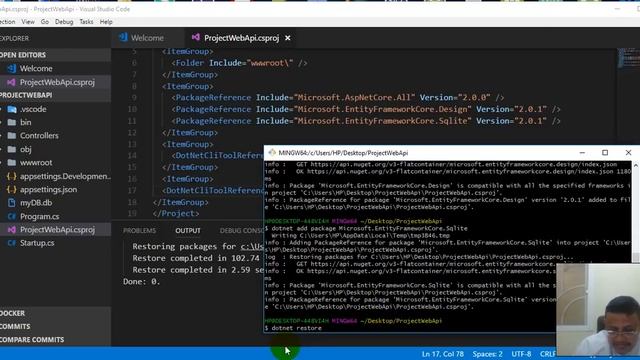
Task: Expand the obj folder
Action: (26, 149)
